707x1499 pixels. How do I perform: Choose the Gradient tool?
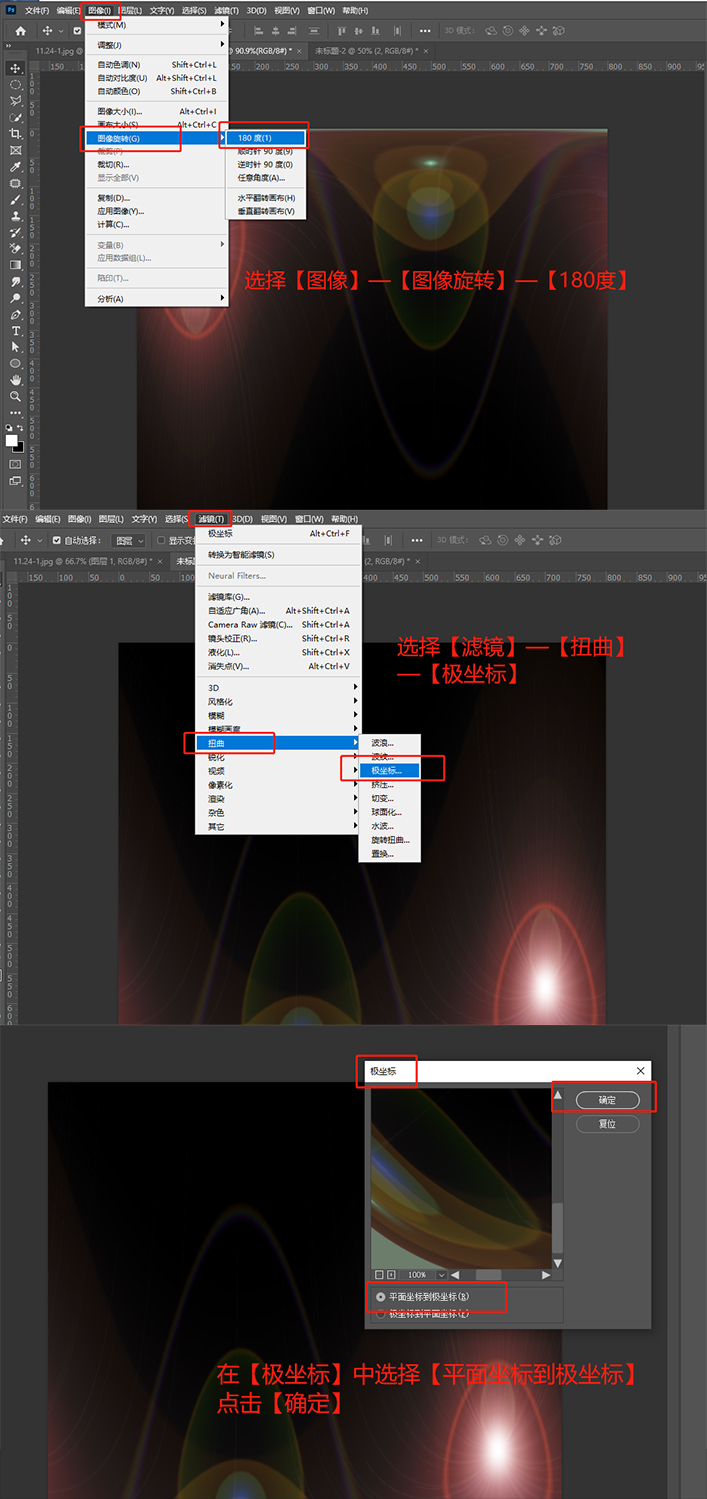click(16, 265)
